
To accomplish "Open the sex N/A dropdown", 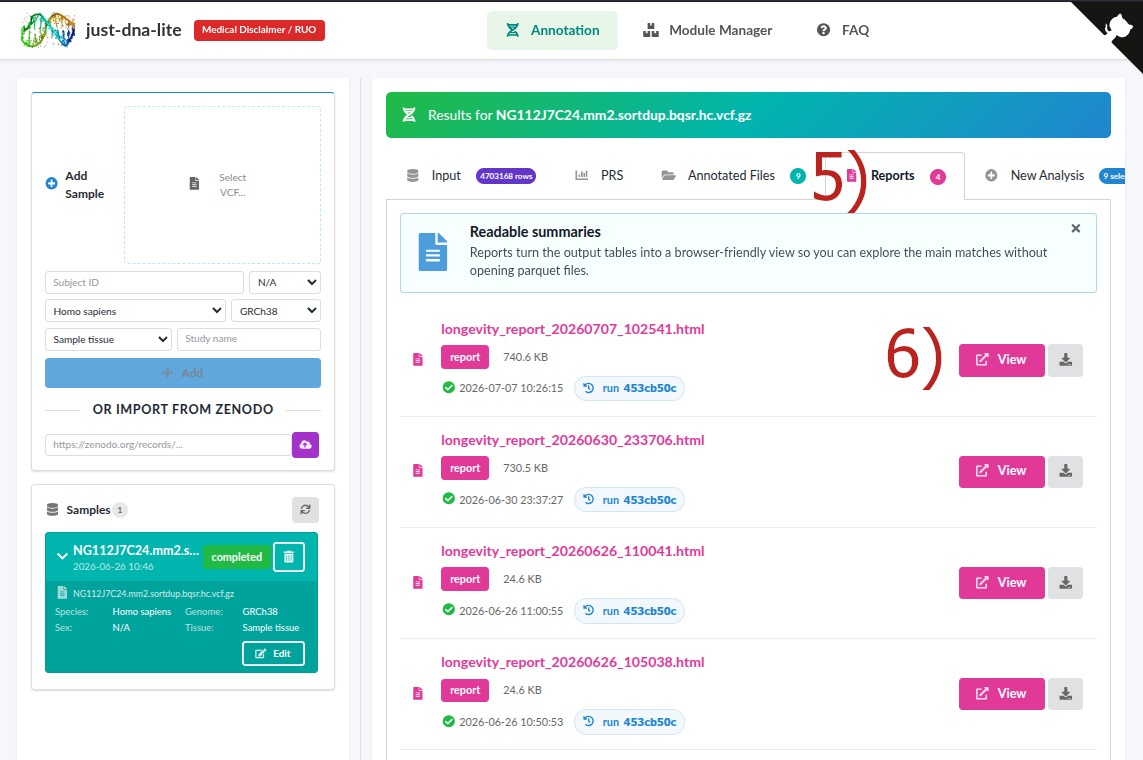I will [x=285, y=282].
